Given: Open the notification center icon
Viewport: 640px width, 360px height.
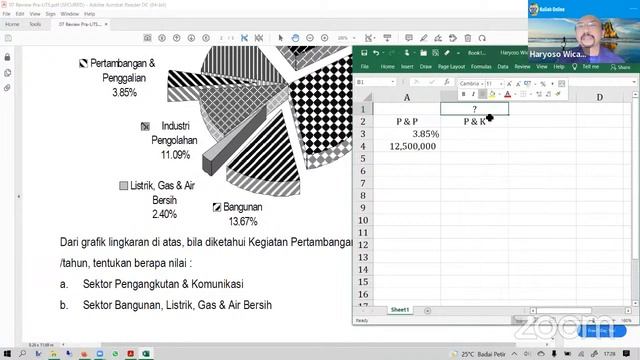Looking at the screenshot, I should coord(626,353).
